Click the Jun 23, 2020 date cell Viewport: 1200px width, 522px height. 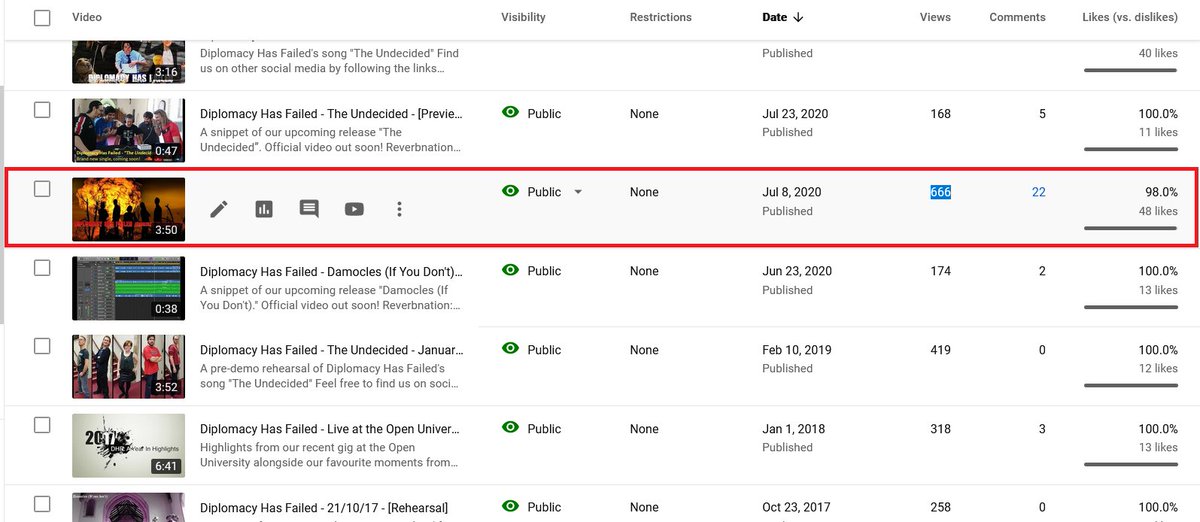pos(796,271)
